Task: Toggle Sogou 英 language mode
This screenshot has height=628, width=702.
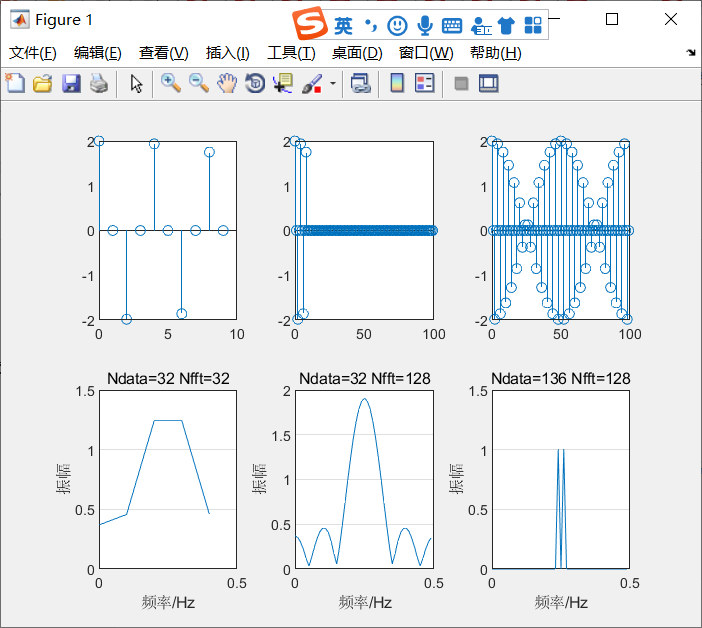Action: 343,26
